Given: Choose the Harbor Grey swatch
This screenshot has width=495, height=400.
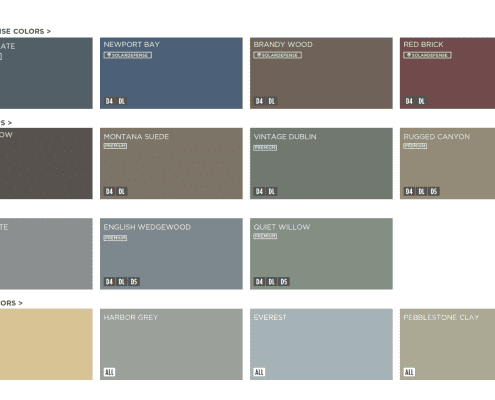Looking at the screenshot, I should click(x=171, y=344).
